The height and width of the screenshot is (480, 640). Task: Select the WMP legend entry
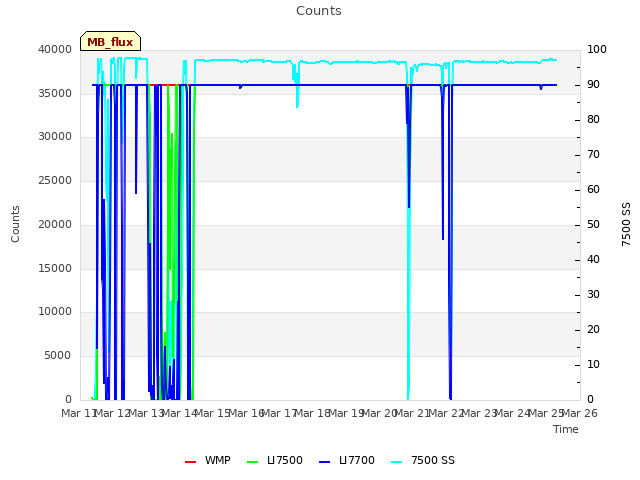pyautogui.click(x=207, y=460)
